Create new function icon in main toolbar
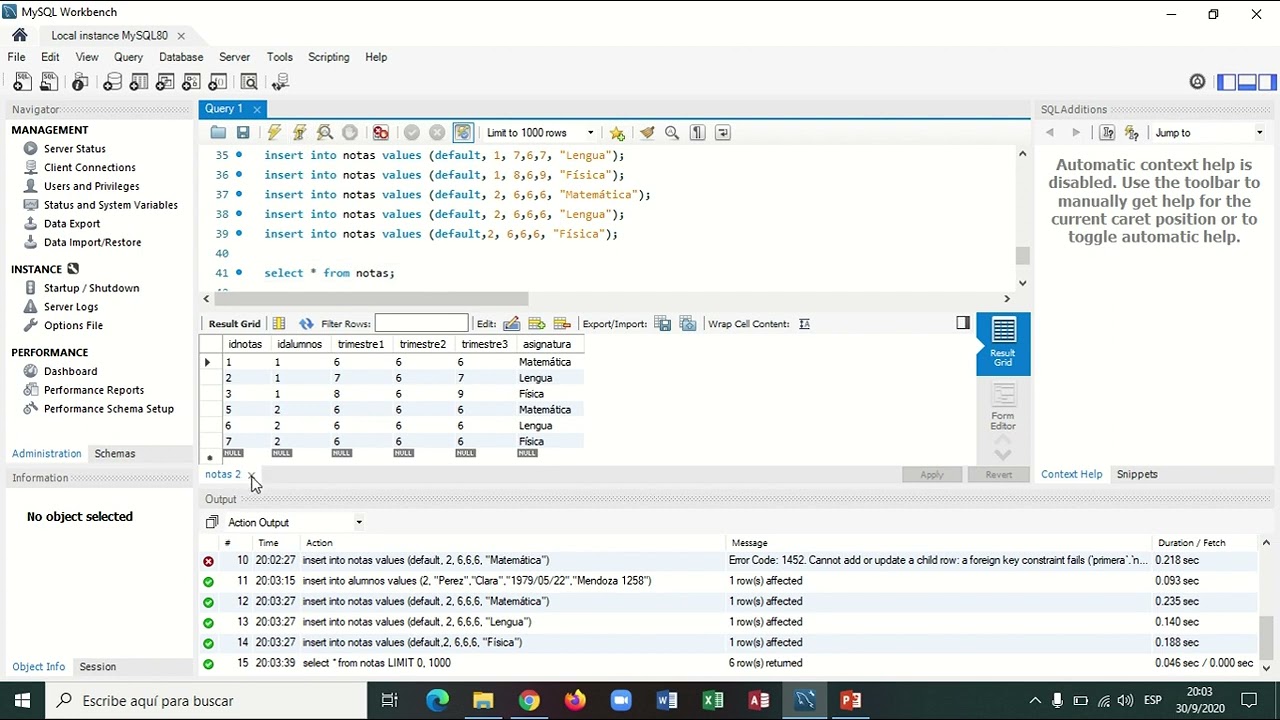Viewport: 1280px width, 720px height. pos(218,82)
